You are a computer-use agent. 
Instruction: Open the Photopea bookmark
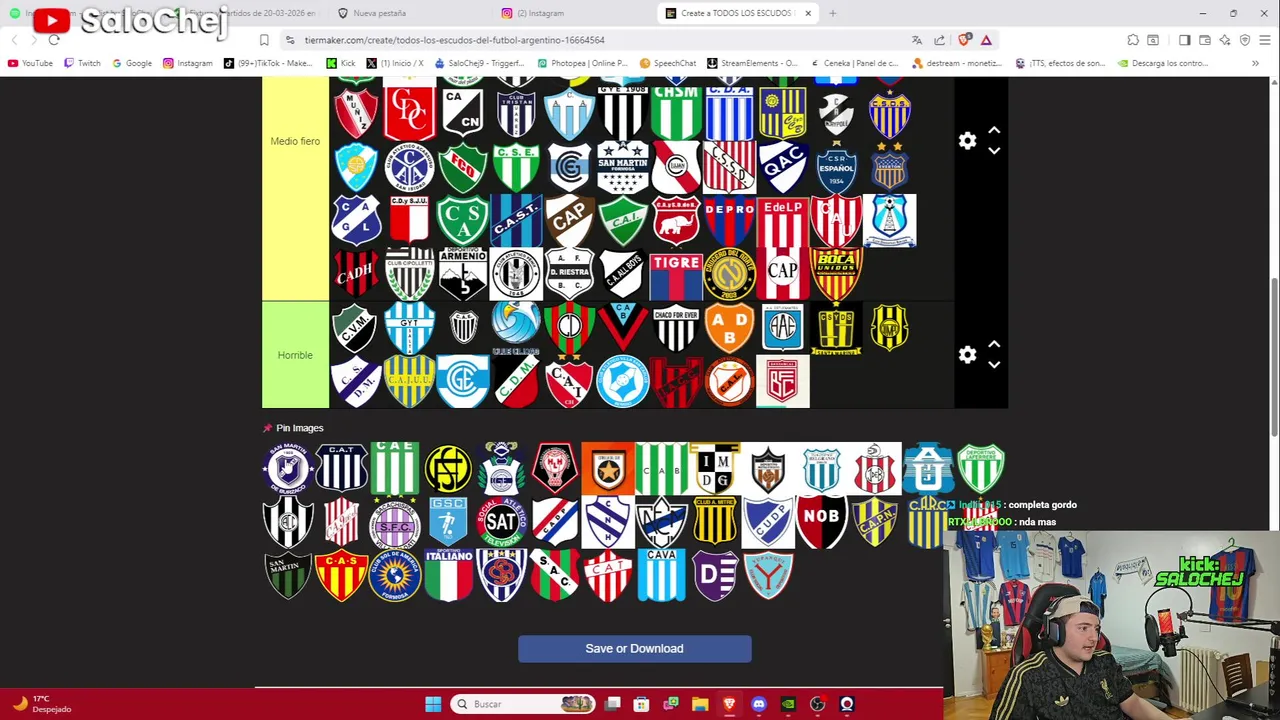click(x=582, y=63)
